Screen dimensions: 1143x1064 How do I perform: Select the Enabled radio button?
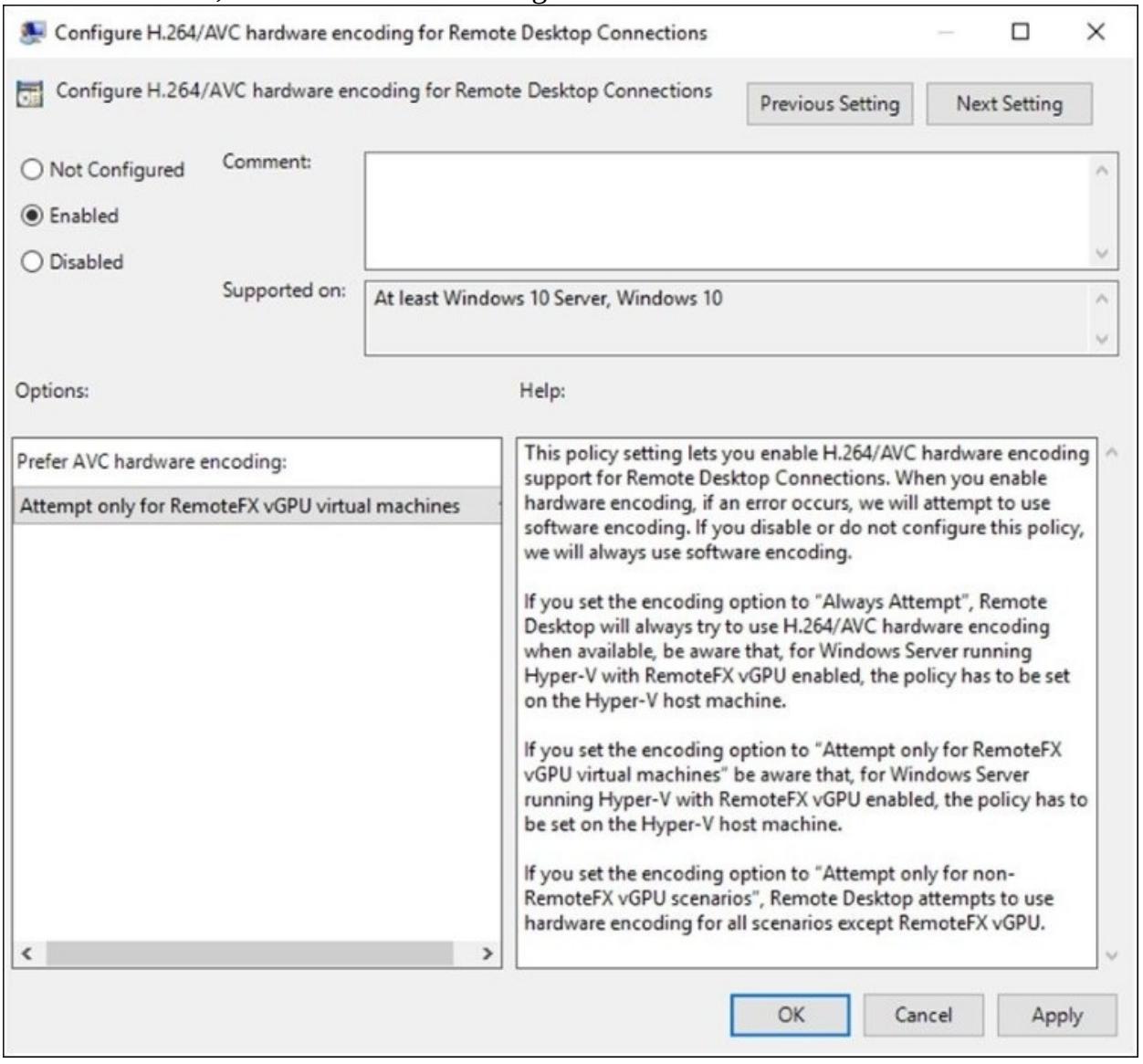click(x=33, y=216)
